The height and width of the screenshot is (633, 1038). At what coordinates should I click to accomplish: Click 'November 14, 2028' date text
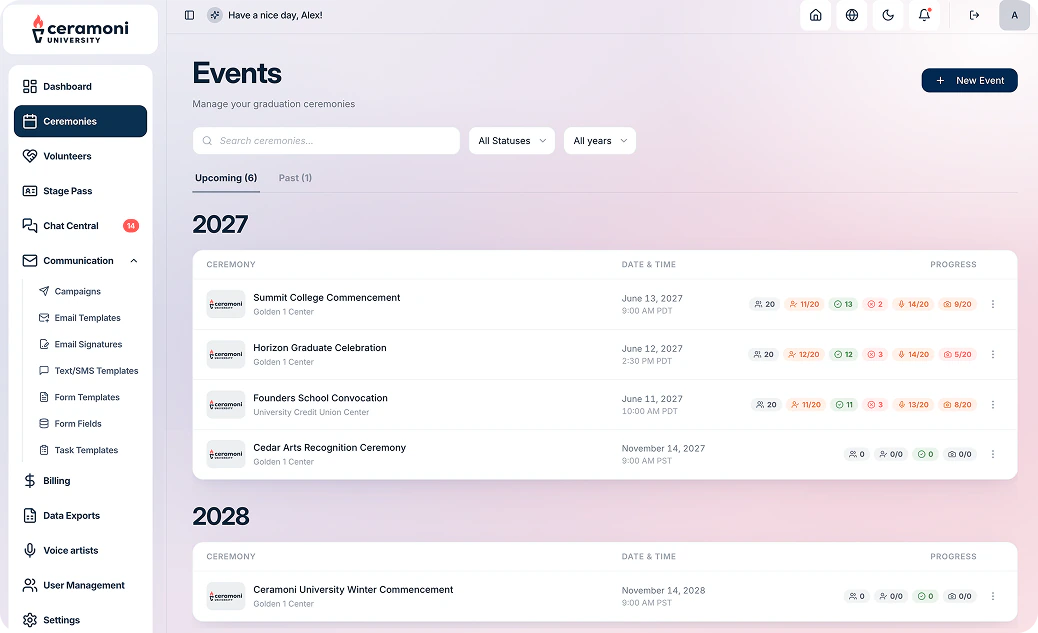(663, 590)
